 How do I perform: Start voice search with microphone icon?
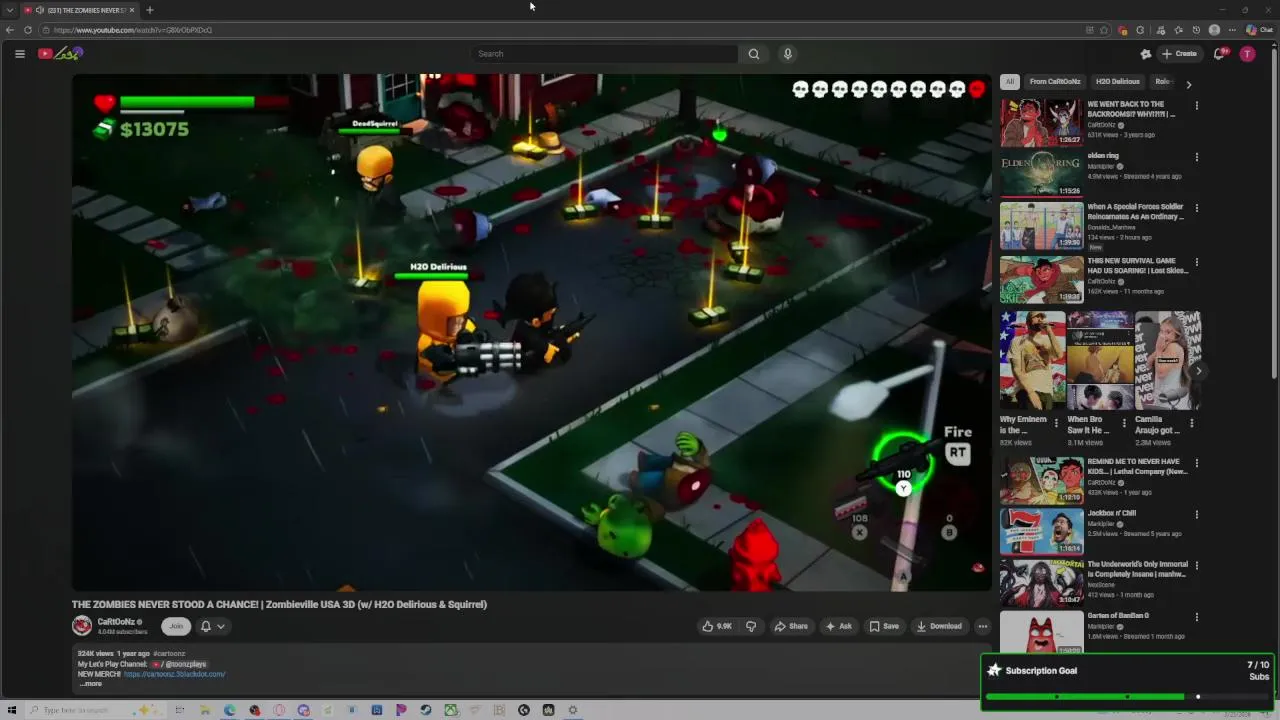[x=788, y=54]
